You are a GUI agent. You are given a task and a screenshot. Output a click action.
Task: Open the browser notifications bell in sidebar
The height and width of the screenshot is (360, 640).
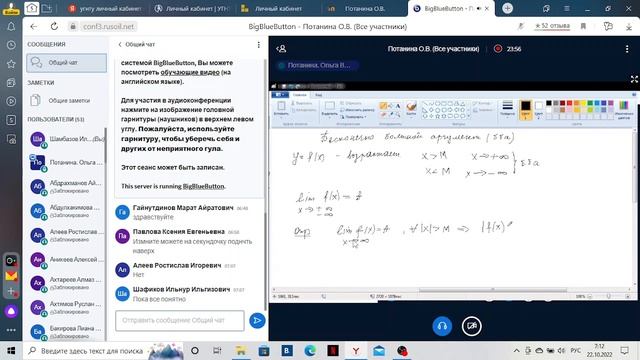click(11, 27)
